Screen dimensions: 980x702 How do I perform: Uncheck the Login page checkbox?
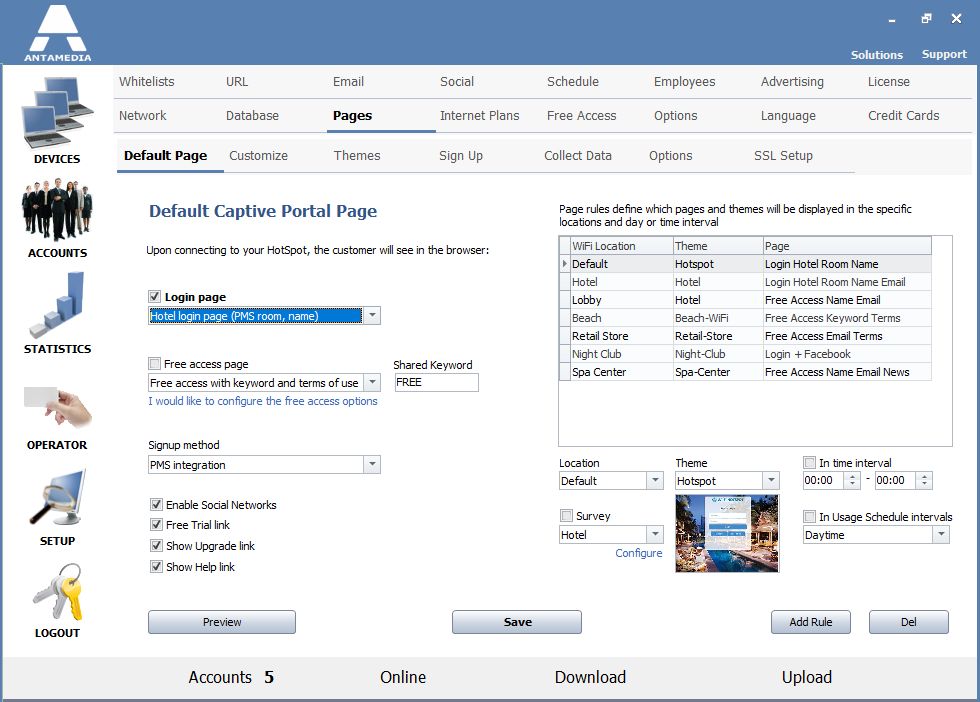tap(154, 296)
